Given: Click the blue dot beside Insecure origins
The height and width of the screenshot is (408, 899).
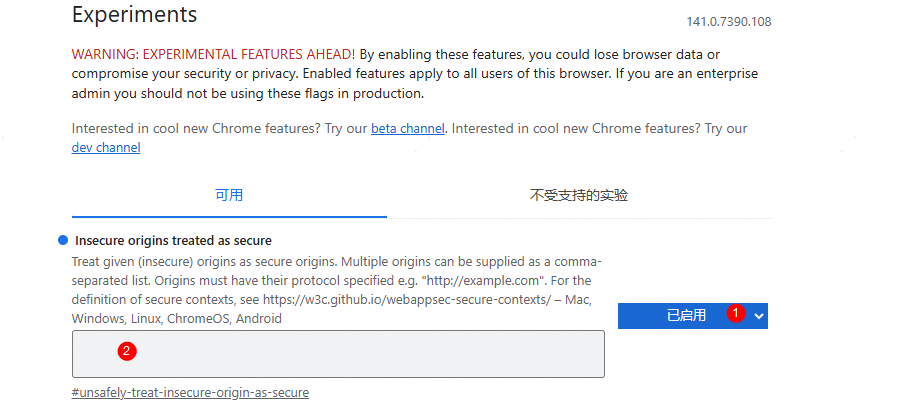Looking at the screenshot, I should coord(63,241).
